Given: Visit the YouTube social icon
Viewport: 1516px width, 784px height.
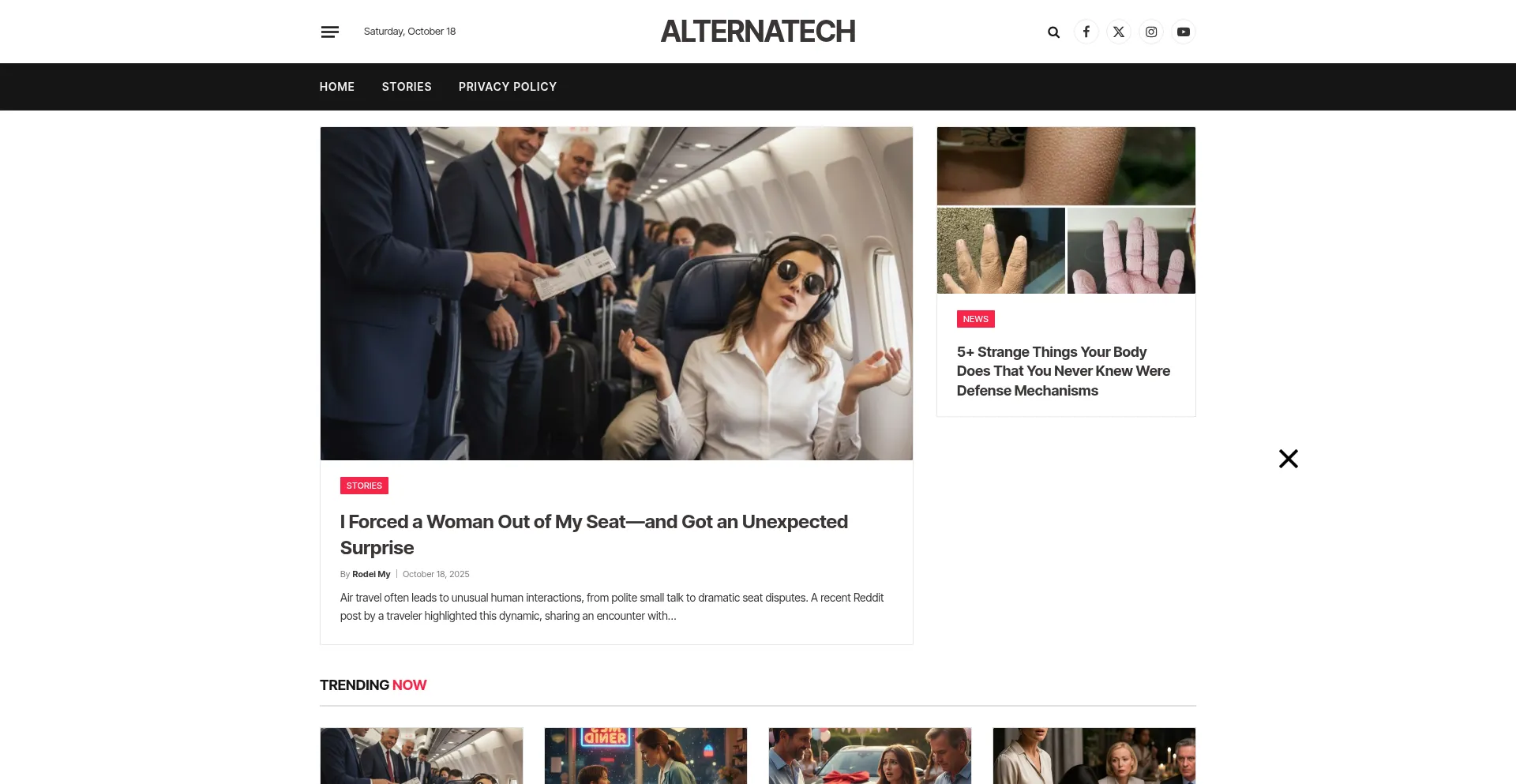Looking at the screenshot, I should coord(1184,32).
